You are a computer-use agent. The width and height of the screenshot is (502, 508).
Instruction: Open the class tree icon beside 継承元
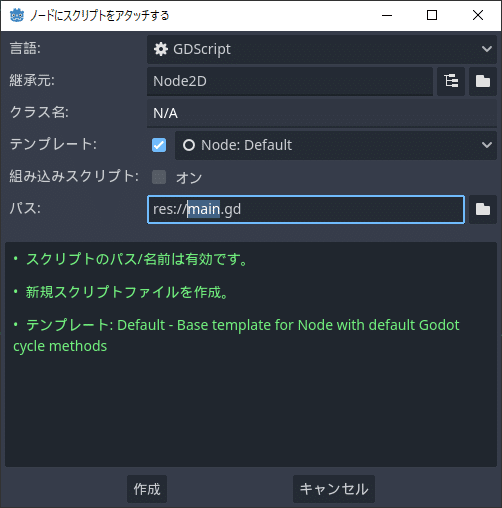point(451,81)
